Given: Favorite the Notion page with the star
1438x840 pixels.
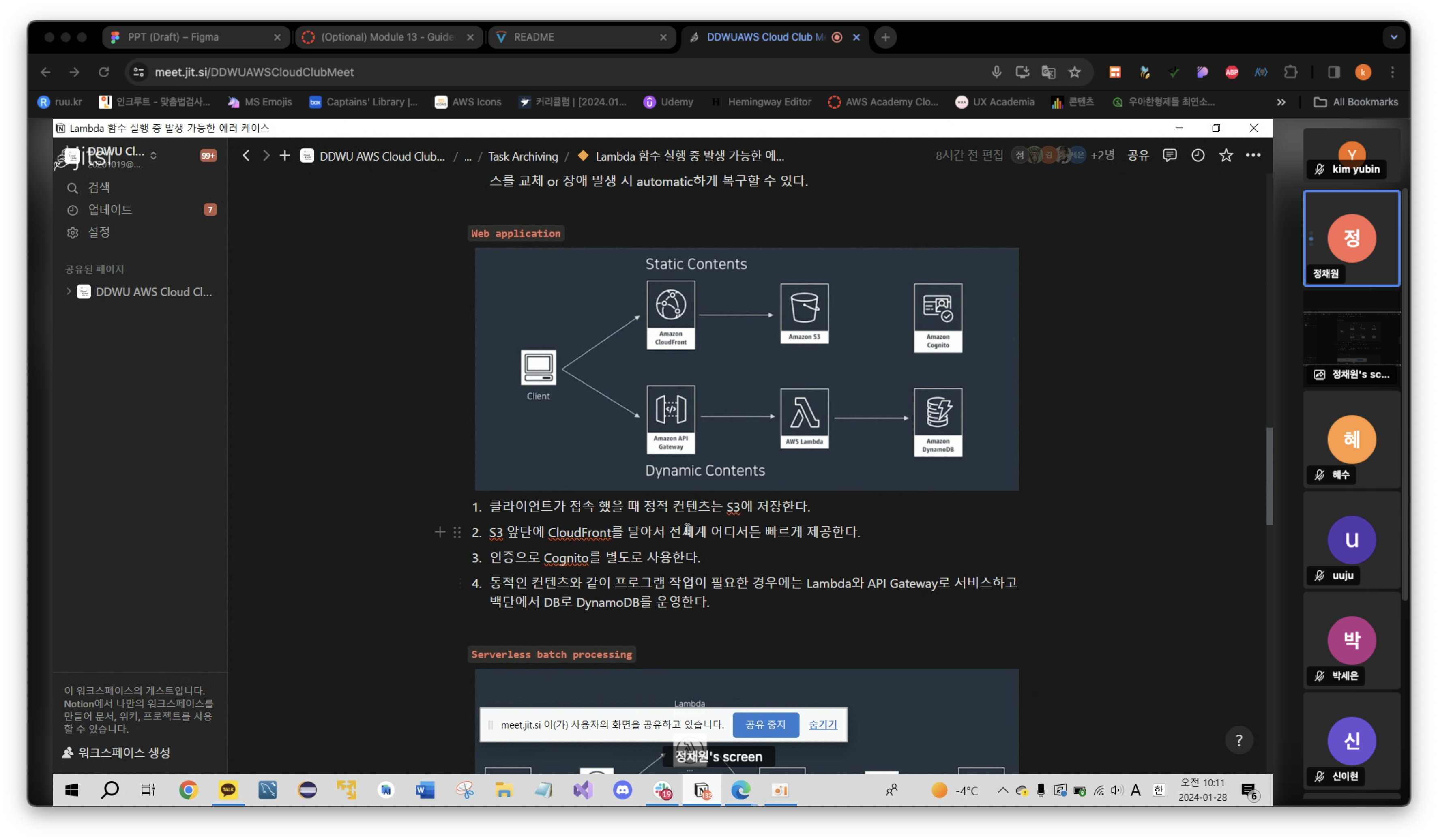Looking at the screenshot, I should (x=1226, y=155).
